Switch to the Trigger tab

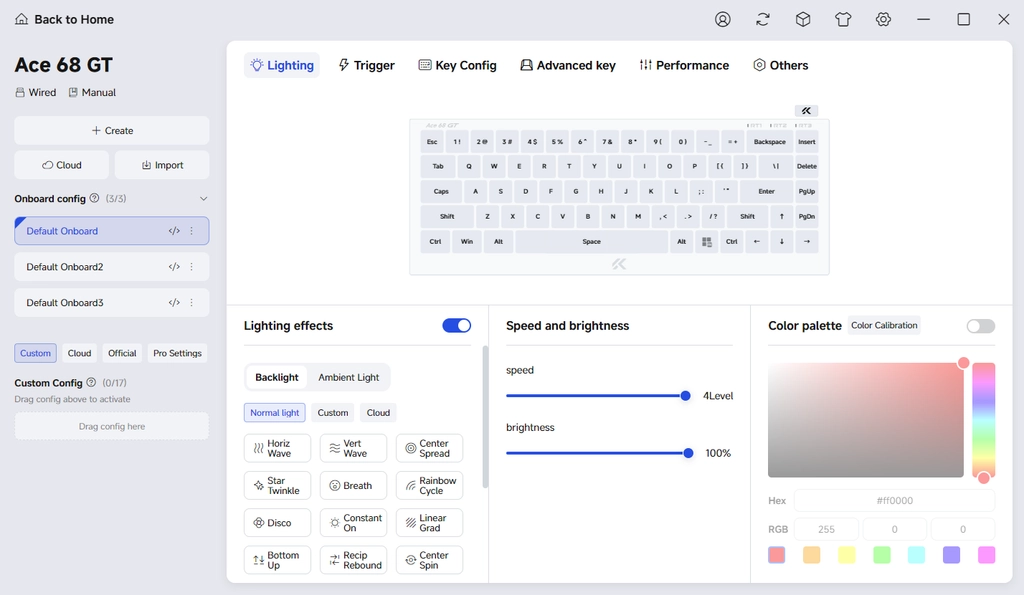366,65
